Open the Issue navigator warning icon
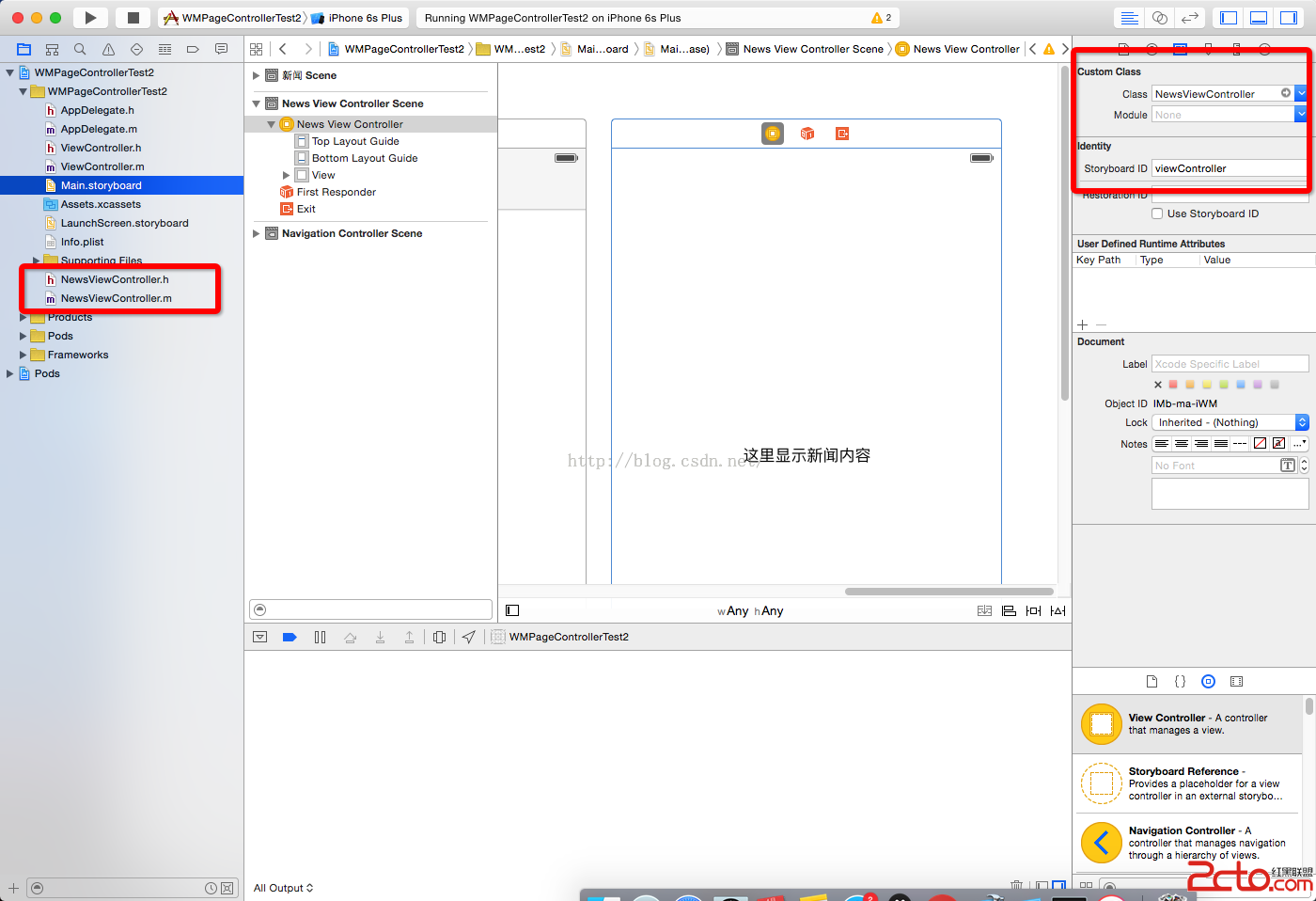 (108, 49)
